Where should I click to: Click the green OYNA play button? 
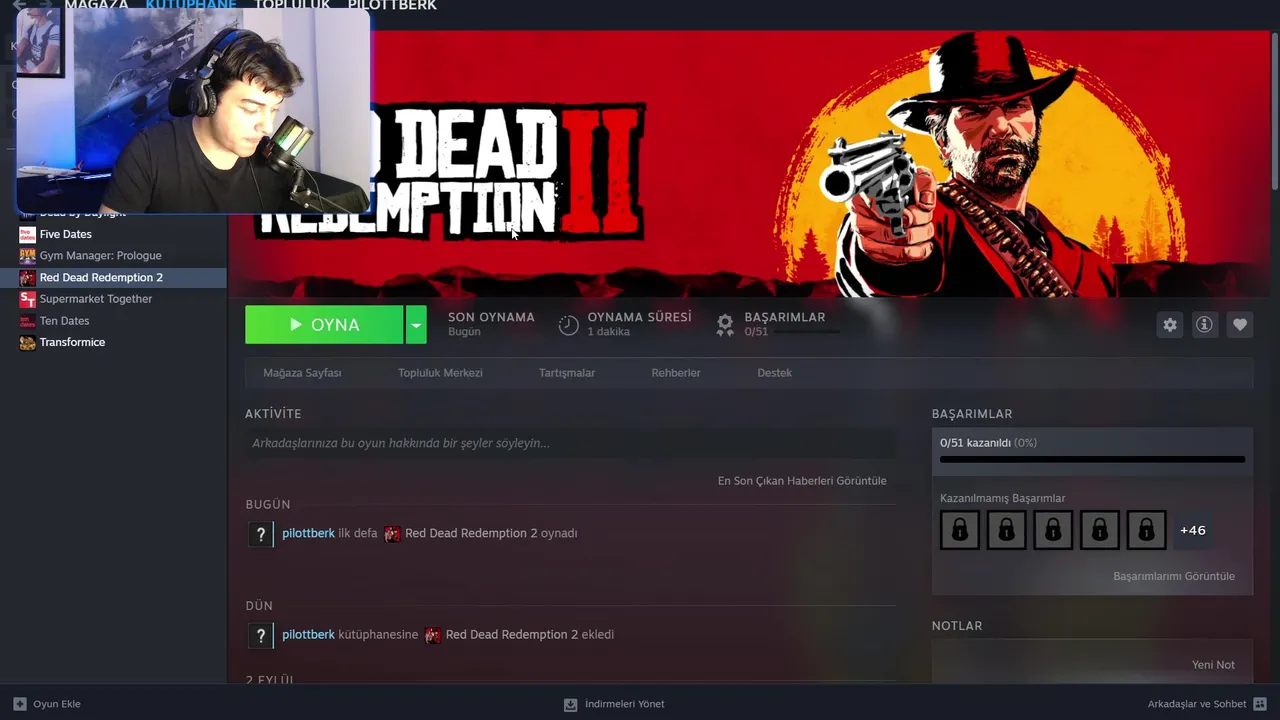click(x=324, y=325)
